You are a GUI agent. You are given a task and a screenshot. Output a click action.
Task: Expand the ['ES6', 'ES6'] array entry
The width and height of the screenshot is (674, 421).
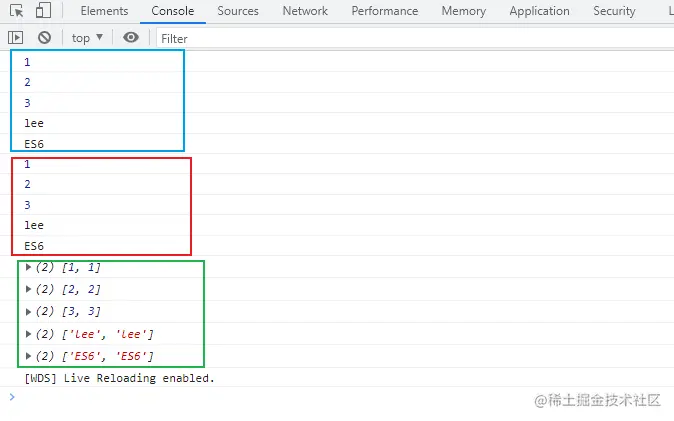click(x=29, y=356)
